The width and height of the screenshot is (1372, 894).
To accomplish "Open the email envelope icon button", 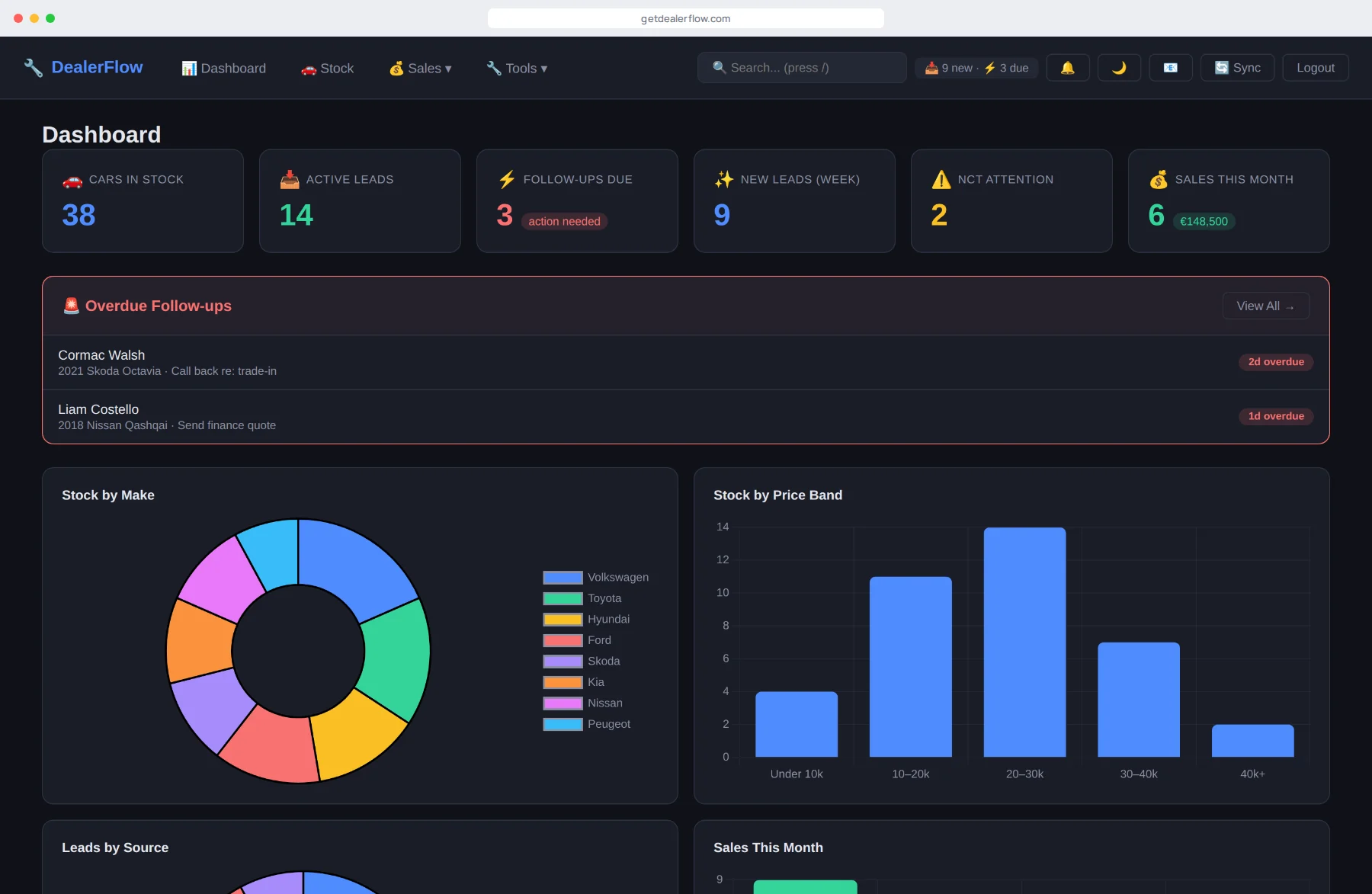I will pyautogui.click(x=1171, y=68).
